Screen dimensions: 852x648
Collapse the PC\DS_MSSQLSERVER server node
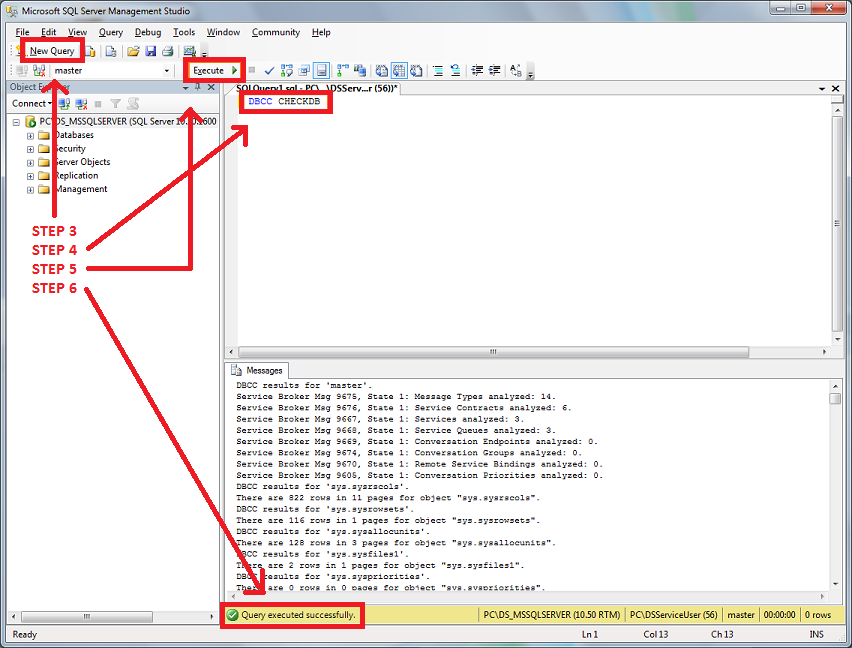pyautogui.click(x=17, y=122)
